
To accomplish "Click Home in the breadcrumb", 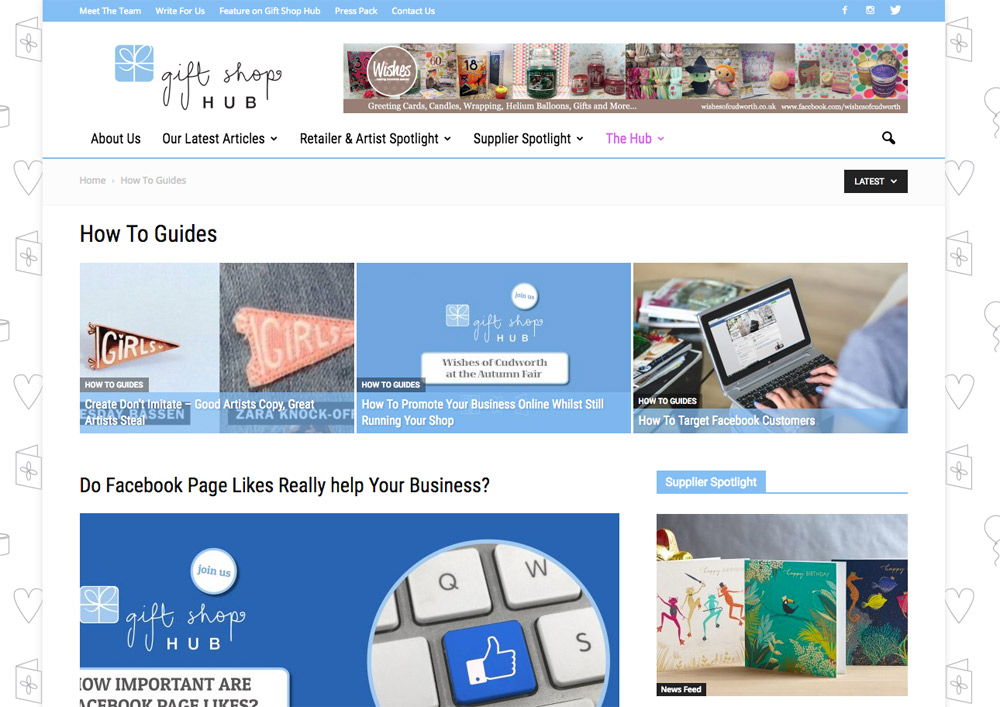I will [92, 180].
